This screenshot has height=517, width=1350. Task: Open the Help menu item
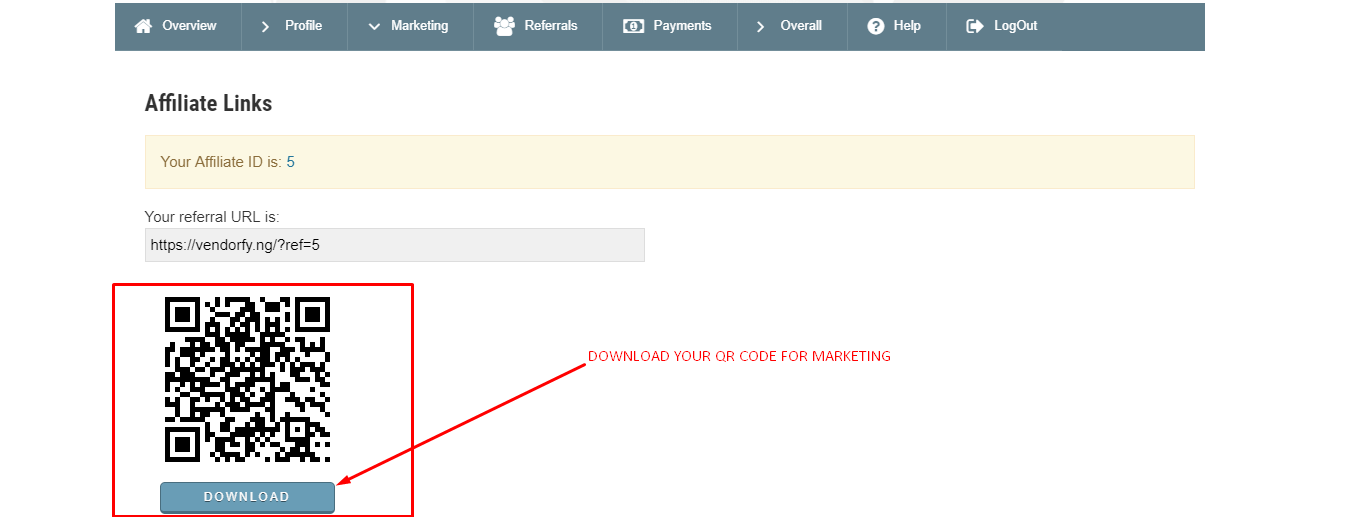point(896,26)
